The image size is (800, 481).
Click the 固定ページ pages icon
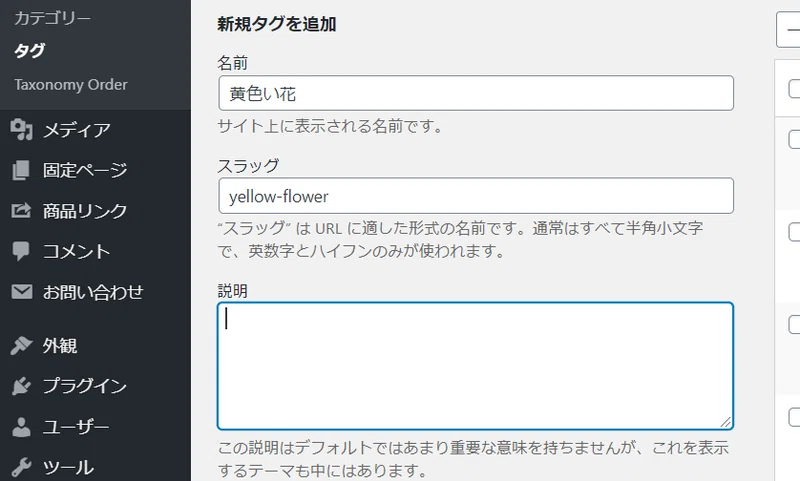coord(21,170)
